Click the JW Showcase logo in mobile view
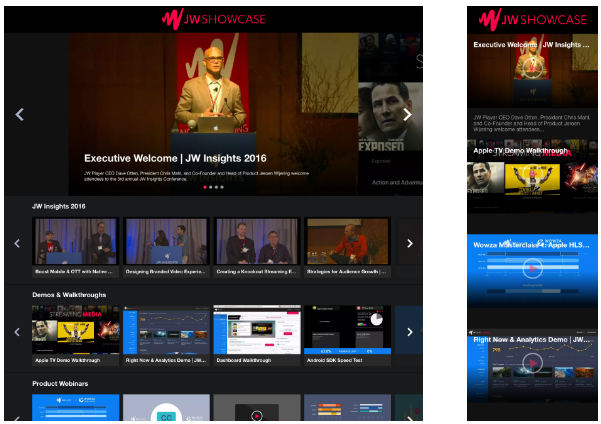Image resolution: width=601 pixels, height=424 pixels. 533,19
